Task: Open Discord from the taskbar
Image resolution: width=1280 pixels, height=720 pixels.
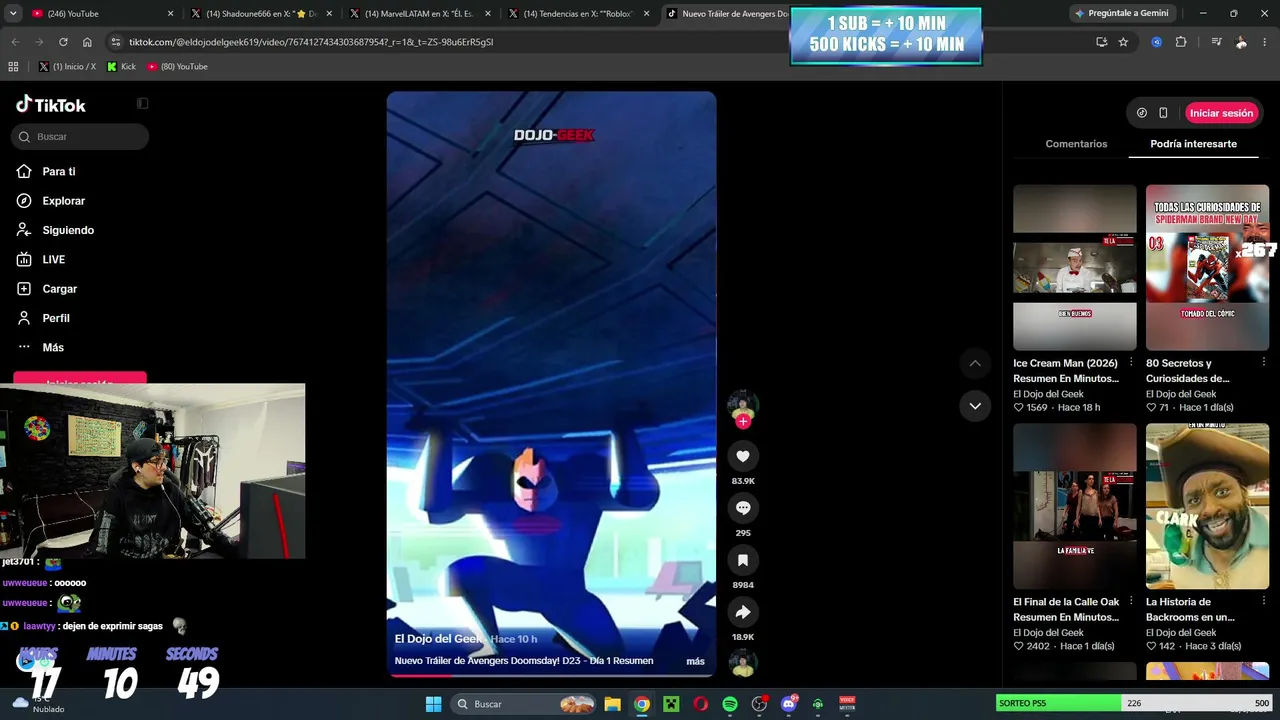Action: tap(789, 704)
